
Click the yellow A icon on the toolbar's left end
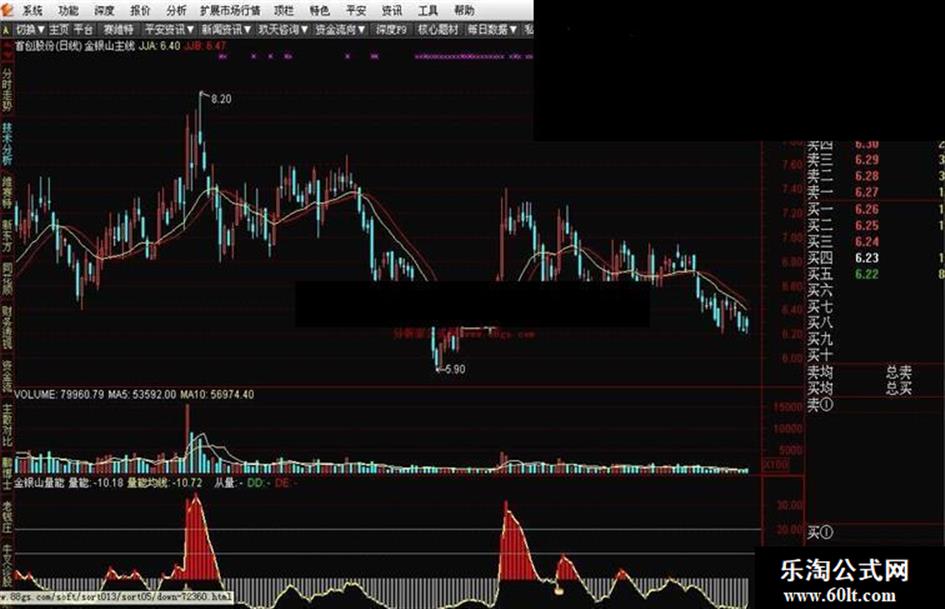click(6, 29)
